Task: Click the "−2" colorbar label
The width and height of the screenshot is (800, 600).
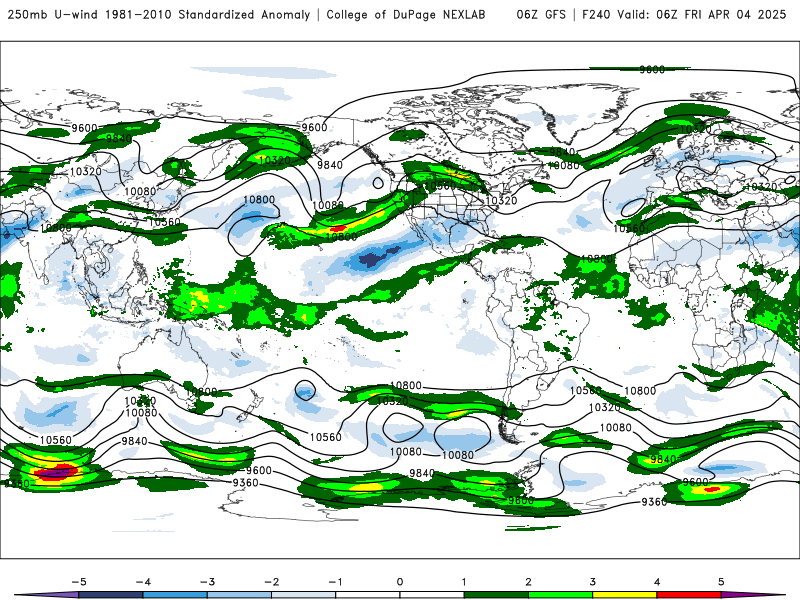Action: point(271,582)
